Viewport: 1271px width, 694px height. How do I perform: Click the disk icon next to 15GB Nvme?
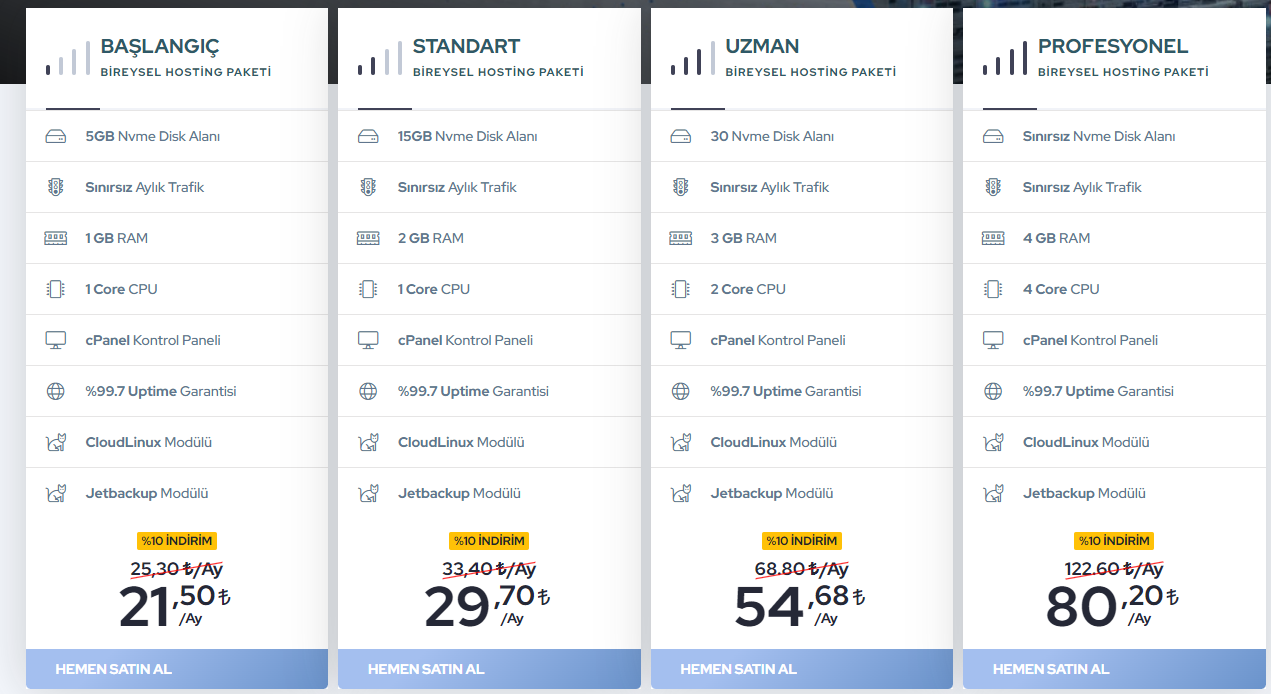pos(368,136)
